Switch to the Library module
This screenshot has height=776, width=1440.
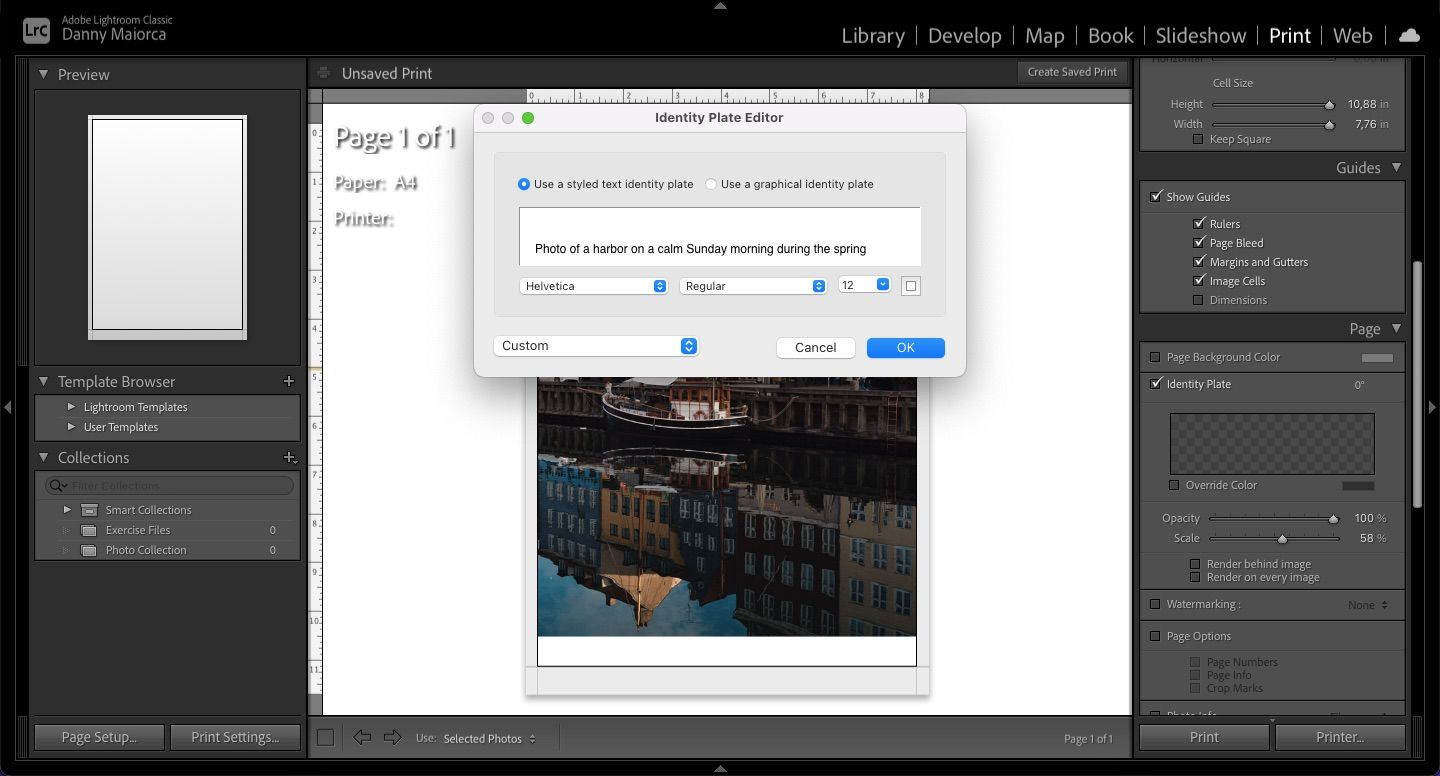coord(873,36)
